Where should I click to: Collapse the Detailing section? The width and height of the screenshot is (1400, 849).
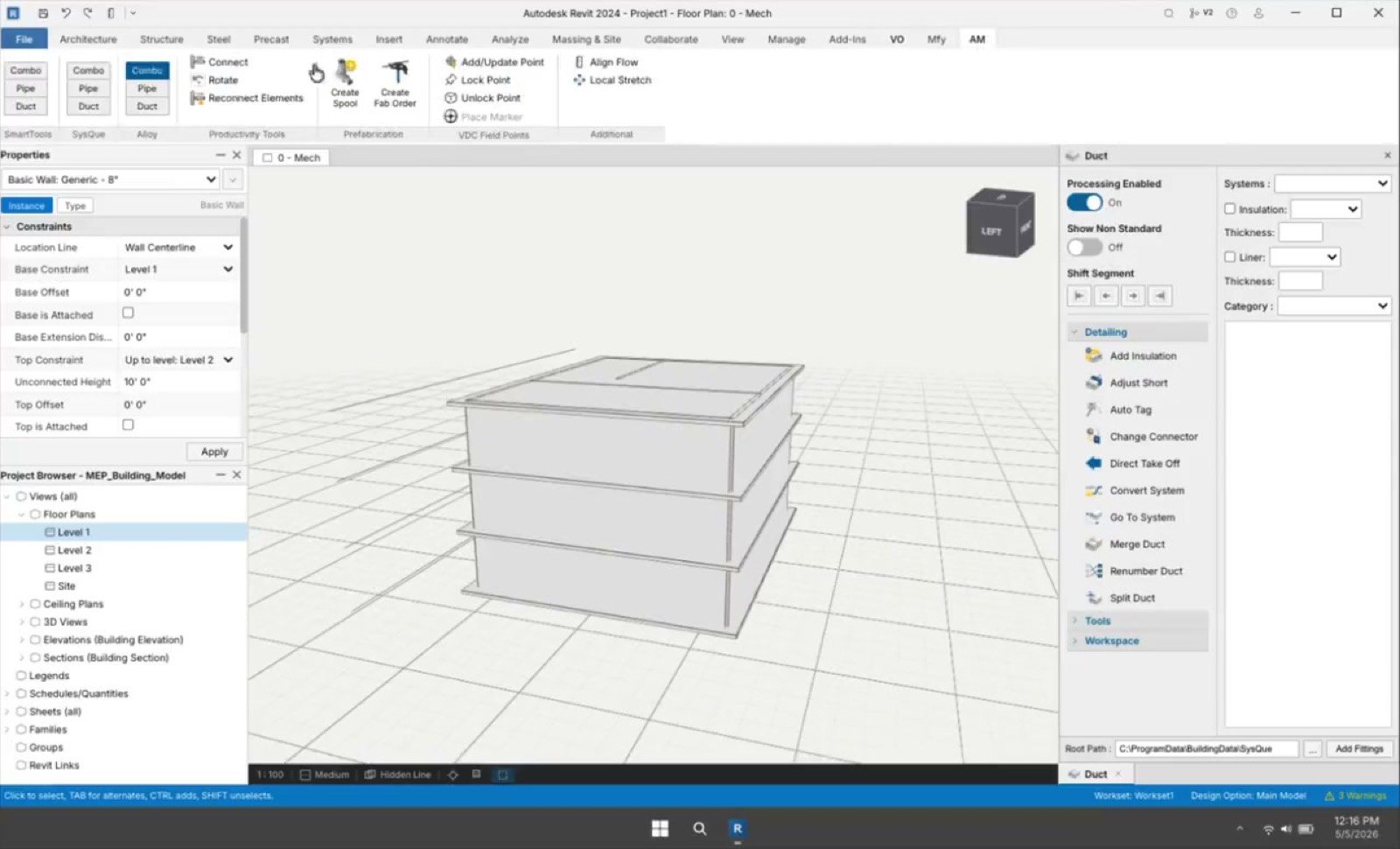pos(1137,332)
